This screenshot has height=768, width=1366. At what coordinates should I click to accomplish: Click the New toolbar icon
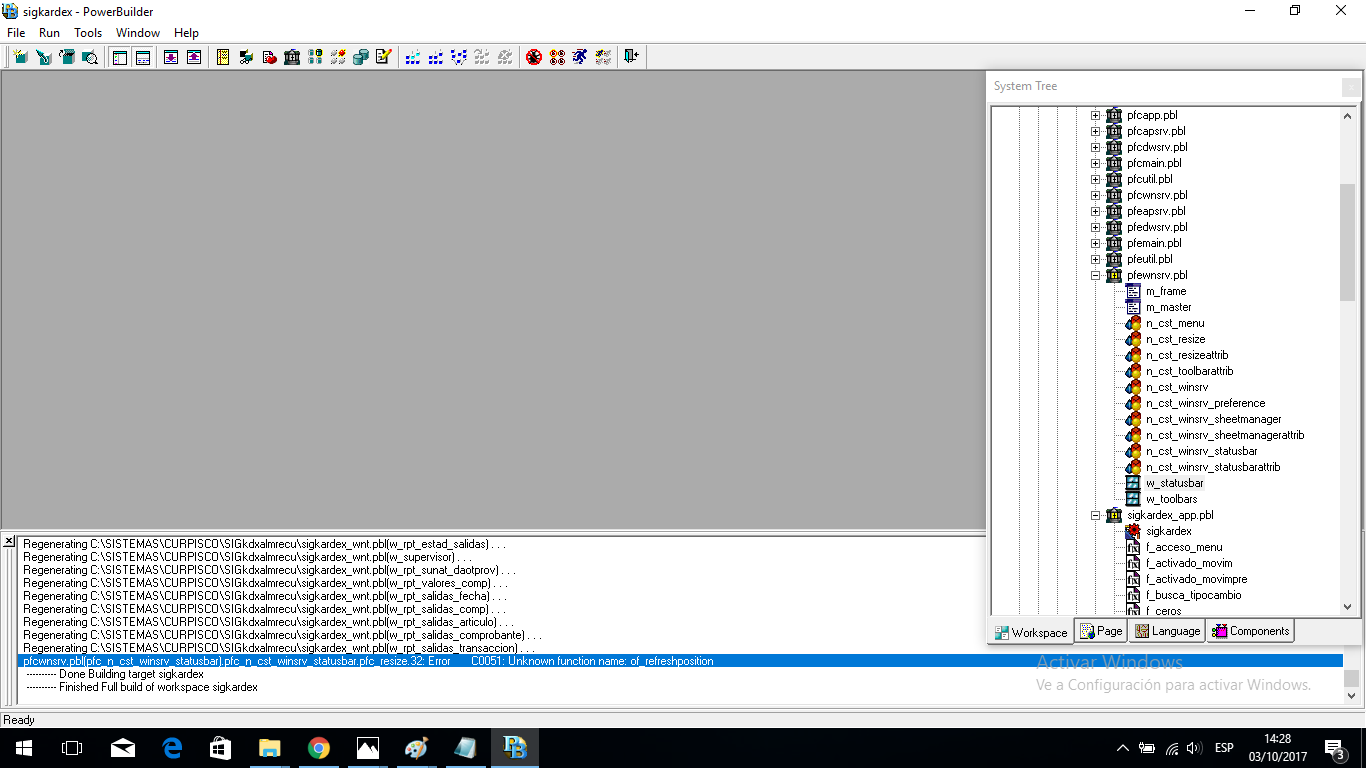[20, 57]
